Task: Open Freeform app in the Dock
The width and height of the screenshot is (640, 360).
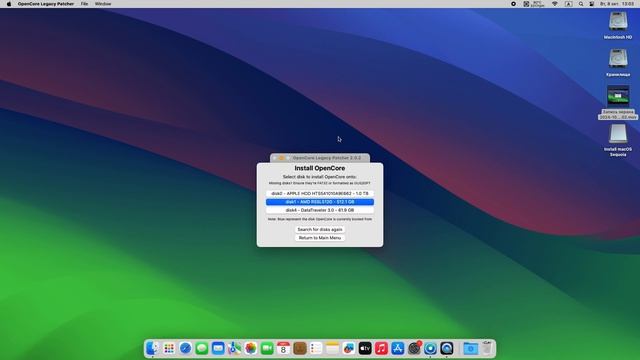Action: (x=349, y=348)
